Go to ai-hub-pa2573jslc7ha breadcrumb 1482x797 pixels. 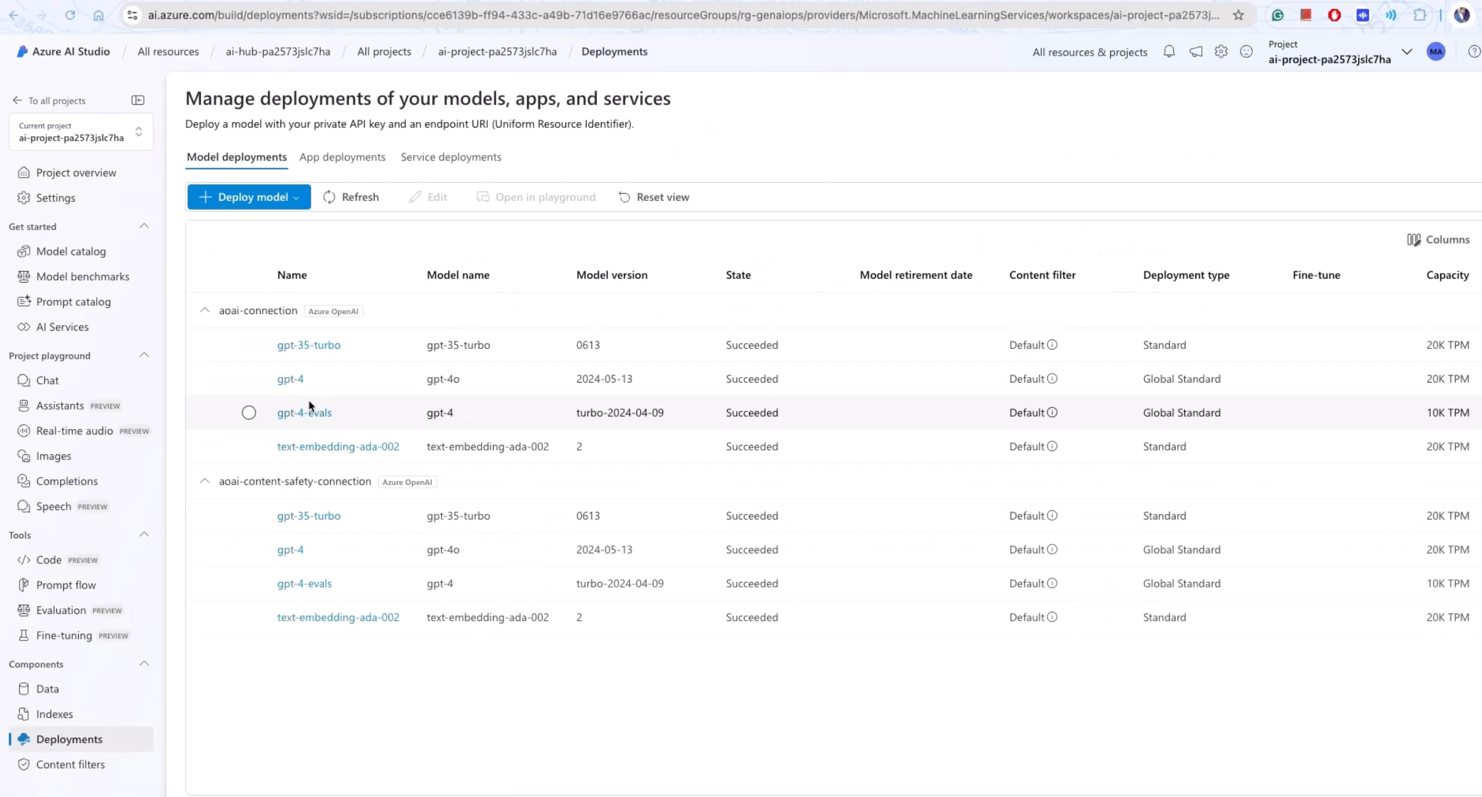point(278,52)
